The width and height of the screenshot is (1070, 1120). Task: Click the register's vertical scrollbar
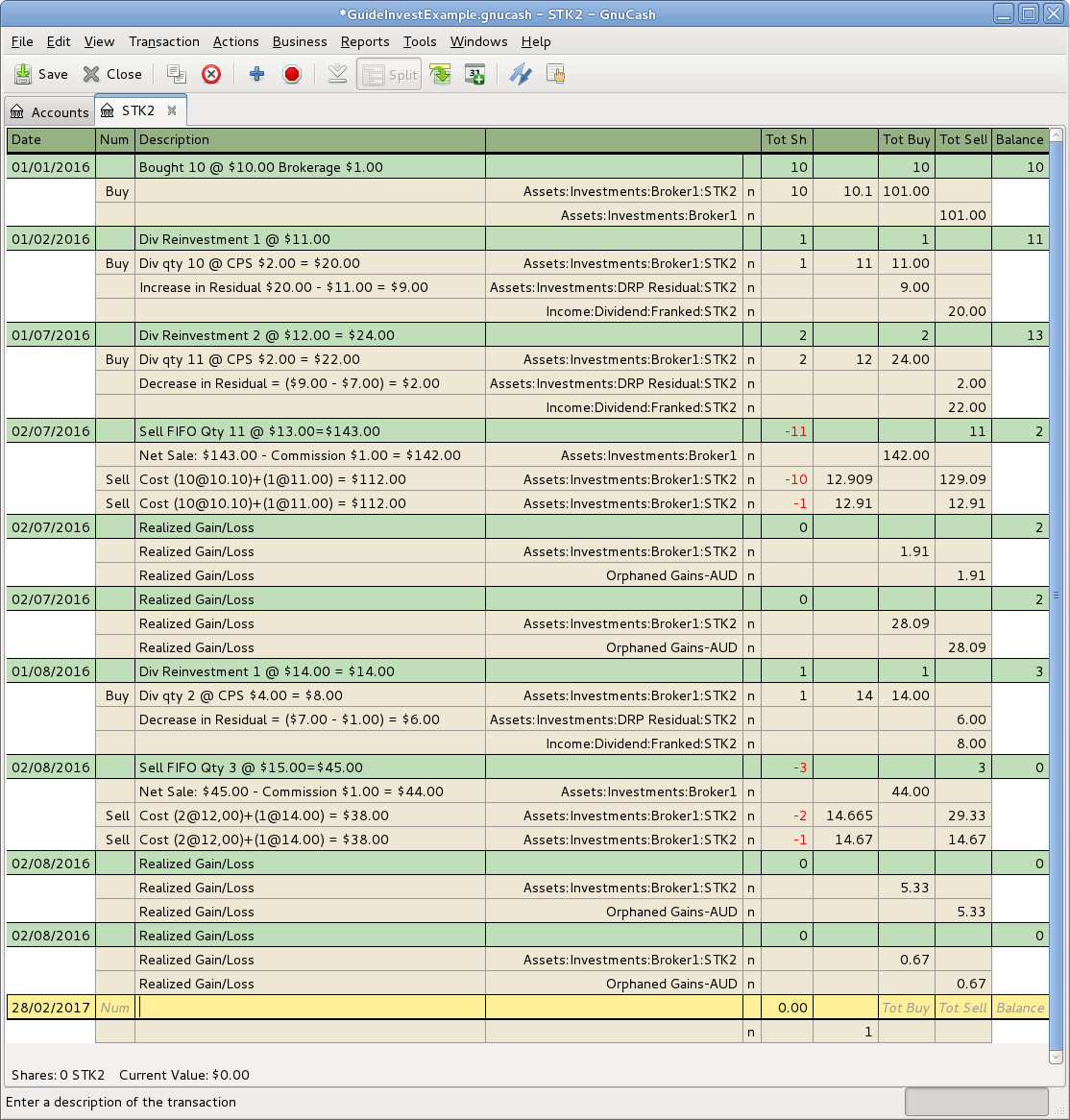tap(1056, 596)
